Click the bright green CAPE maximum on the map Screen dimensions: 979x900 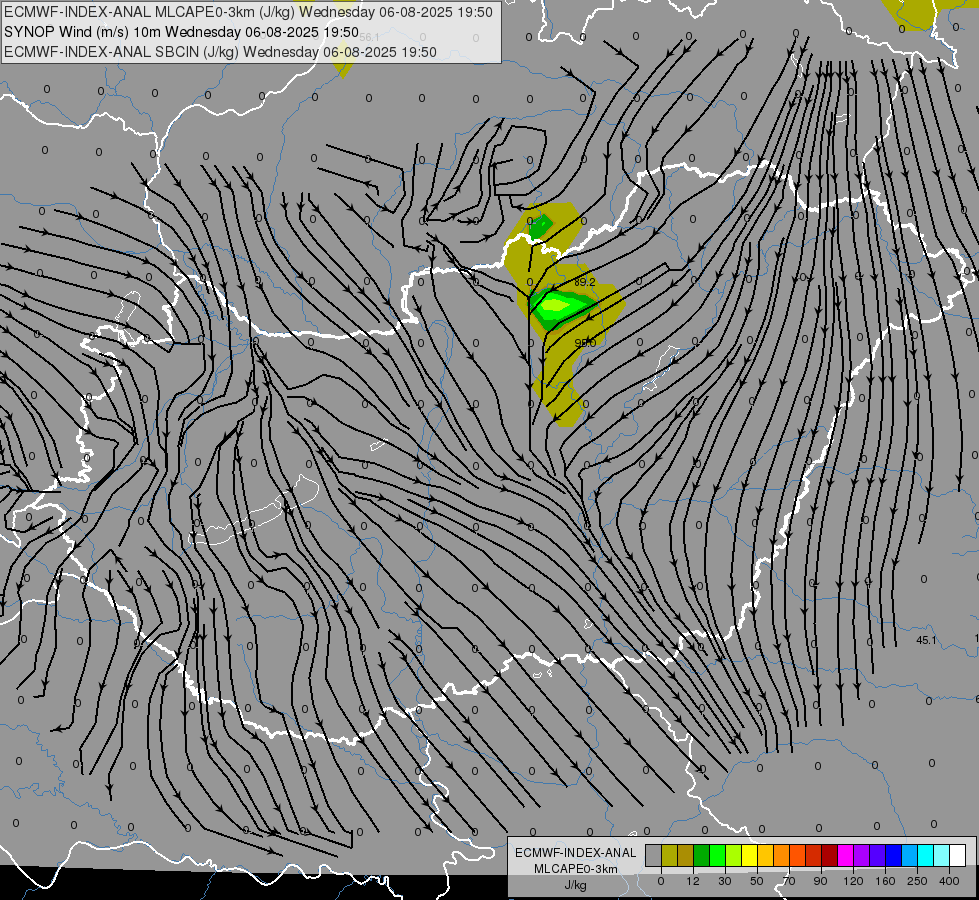click(x=556, y=305)
